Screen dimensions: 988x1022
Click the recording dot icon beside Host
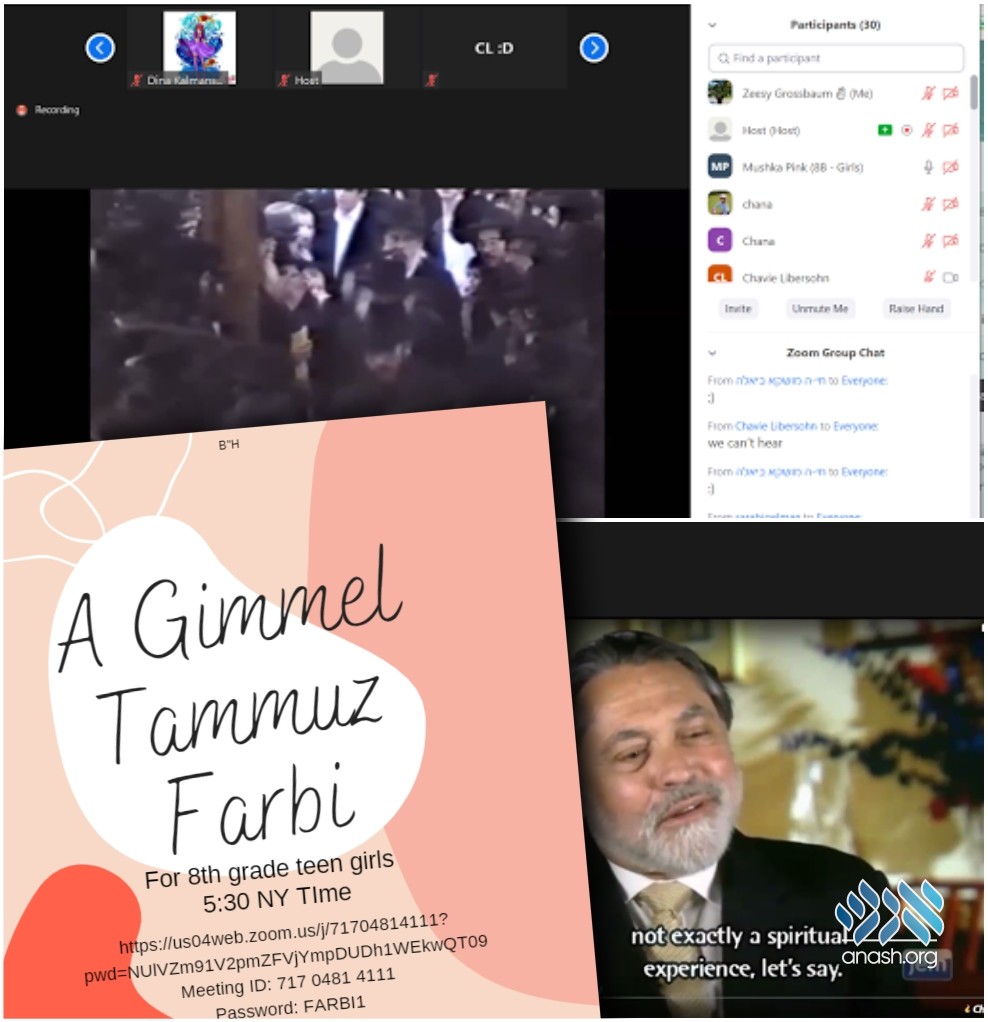pos(907,130)
